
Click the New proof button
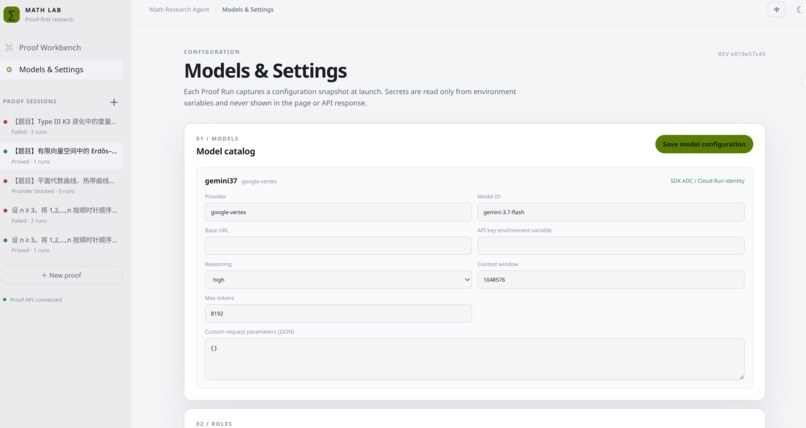61,275
